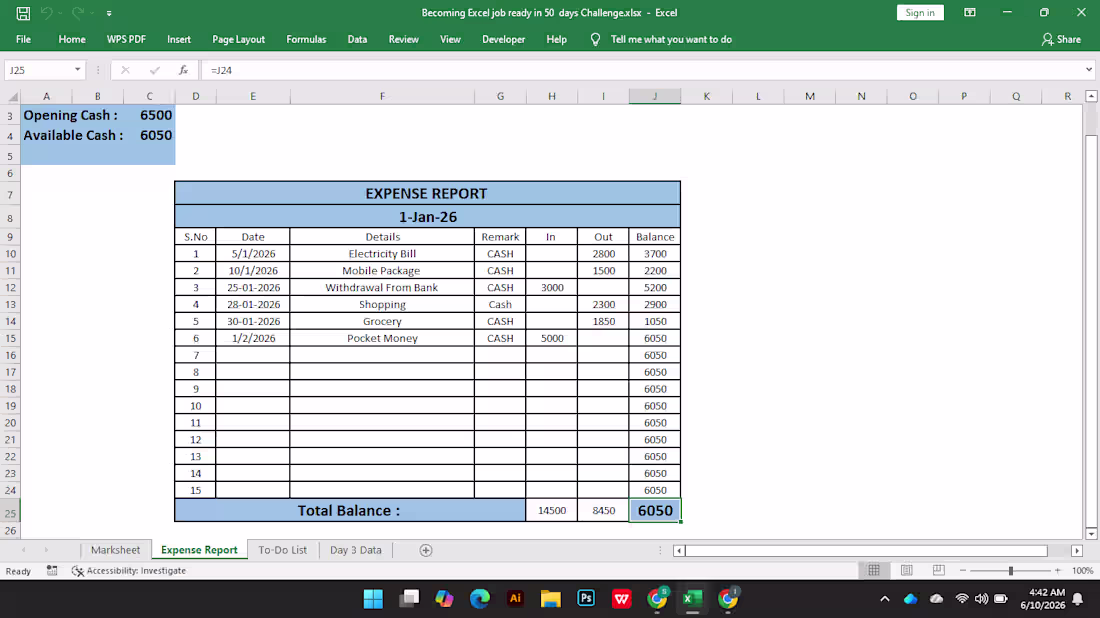Click the formula bar showing =J24

click(x=642, y=70)
